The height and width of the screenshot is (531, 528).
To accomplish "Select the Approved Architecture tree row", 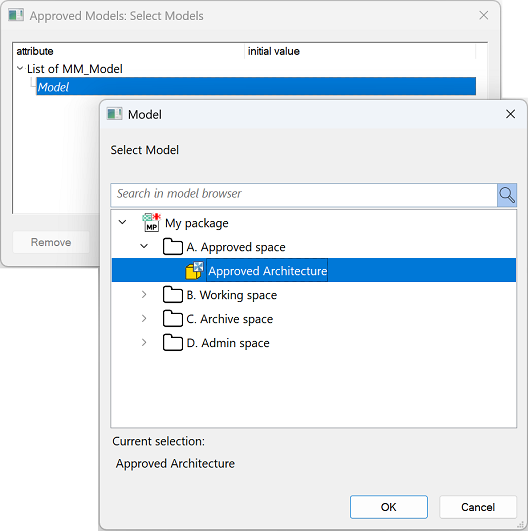I will point(314,270).
